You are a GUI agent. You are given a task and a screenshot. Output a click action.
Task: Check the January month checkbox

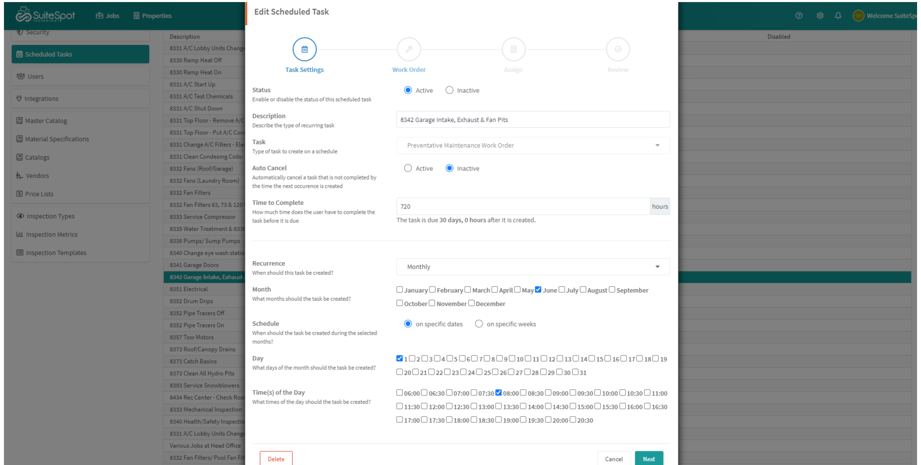(400, 290)
